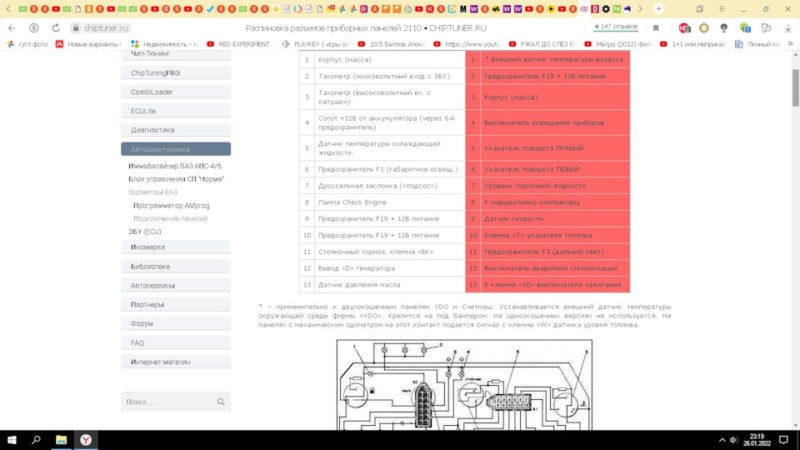Open Диагностика sidebar menu item
The width and height of the screenshot is (800, 450).
click(176, 130)
